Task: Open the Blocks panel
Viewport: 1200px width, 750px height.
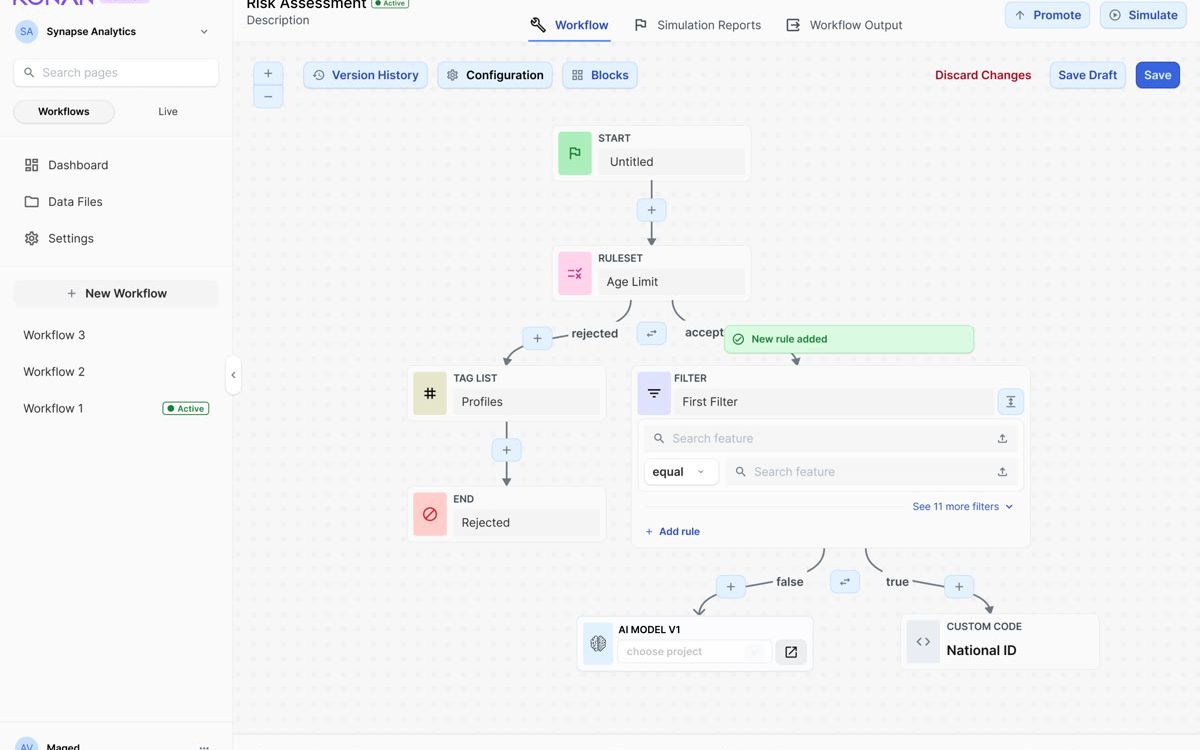Action: [600, 75]
